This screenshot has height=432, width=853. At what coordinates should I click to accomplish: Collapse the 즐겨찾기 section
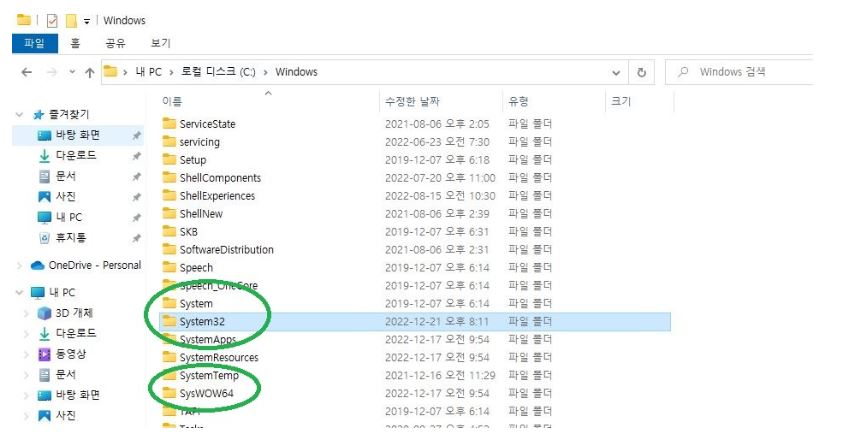(x=20, y=115)
